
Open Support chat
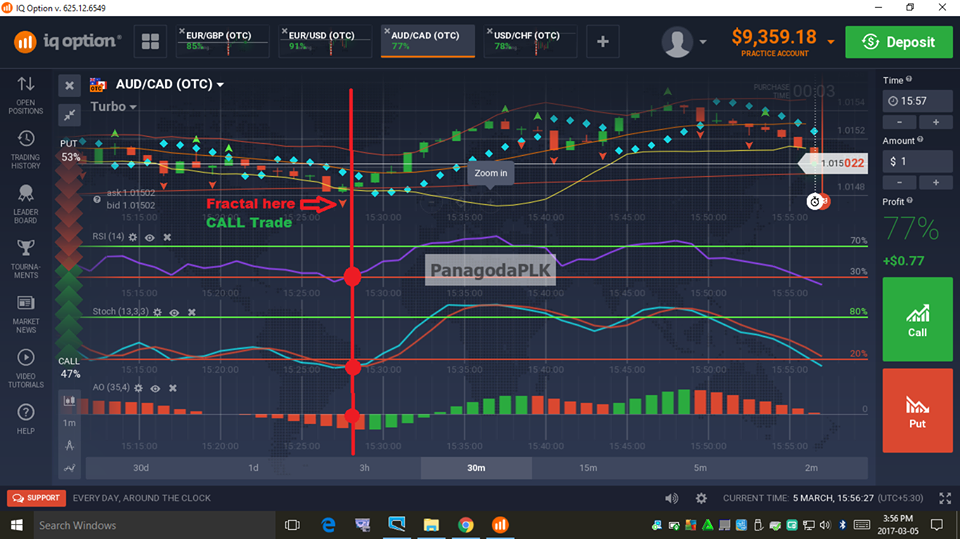click(x=37, y=498)
